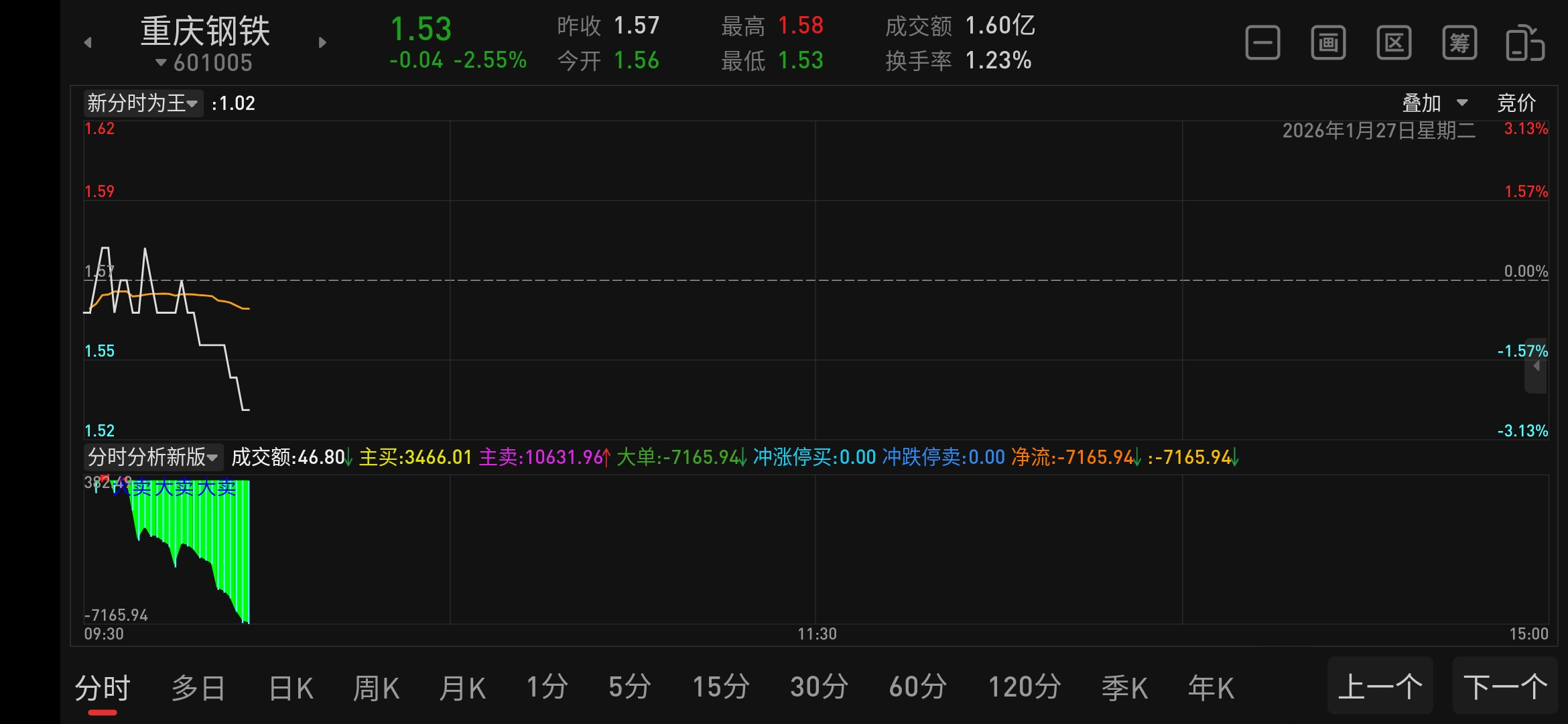The height and width of the screenshot is (724, 1568).
Task: Expand stock code 601005 selector
Action: 205,63
